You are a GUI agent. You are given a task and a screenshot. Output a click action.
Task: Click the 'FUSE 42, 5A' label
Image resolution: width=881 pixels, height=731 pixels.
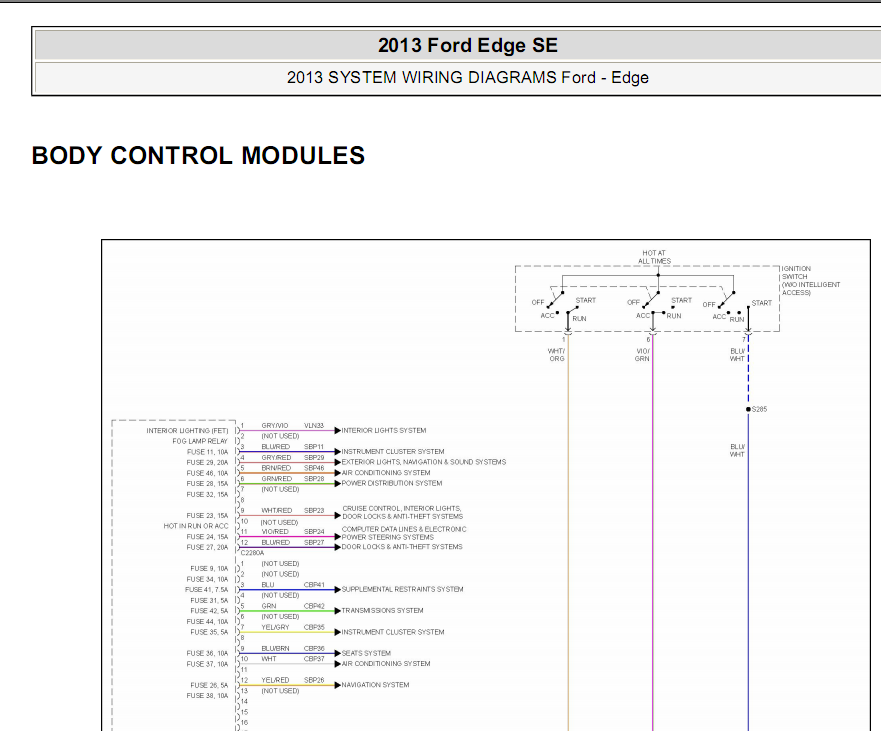pyautogui.click(x=209, y=611)
